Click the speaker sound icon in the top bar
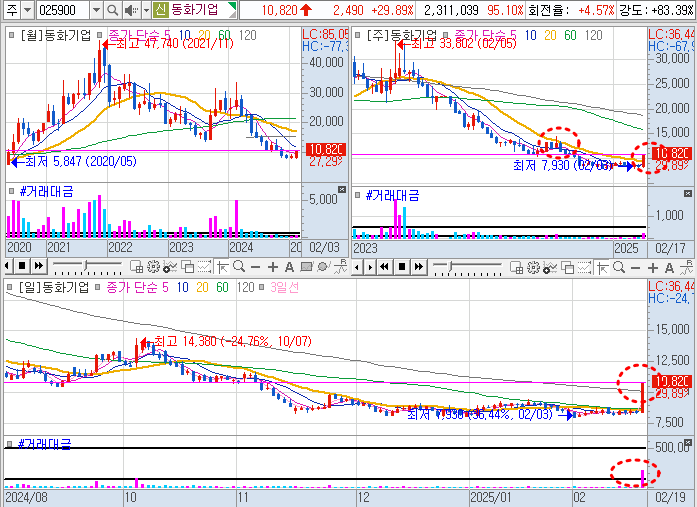Image resolution: width=697 pixels, height=507 pixels. (131, 10)
